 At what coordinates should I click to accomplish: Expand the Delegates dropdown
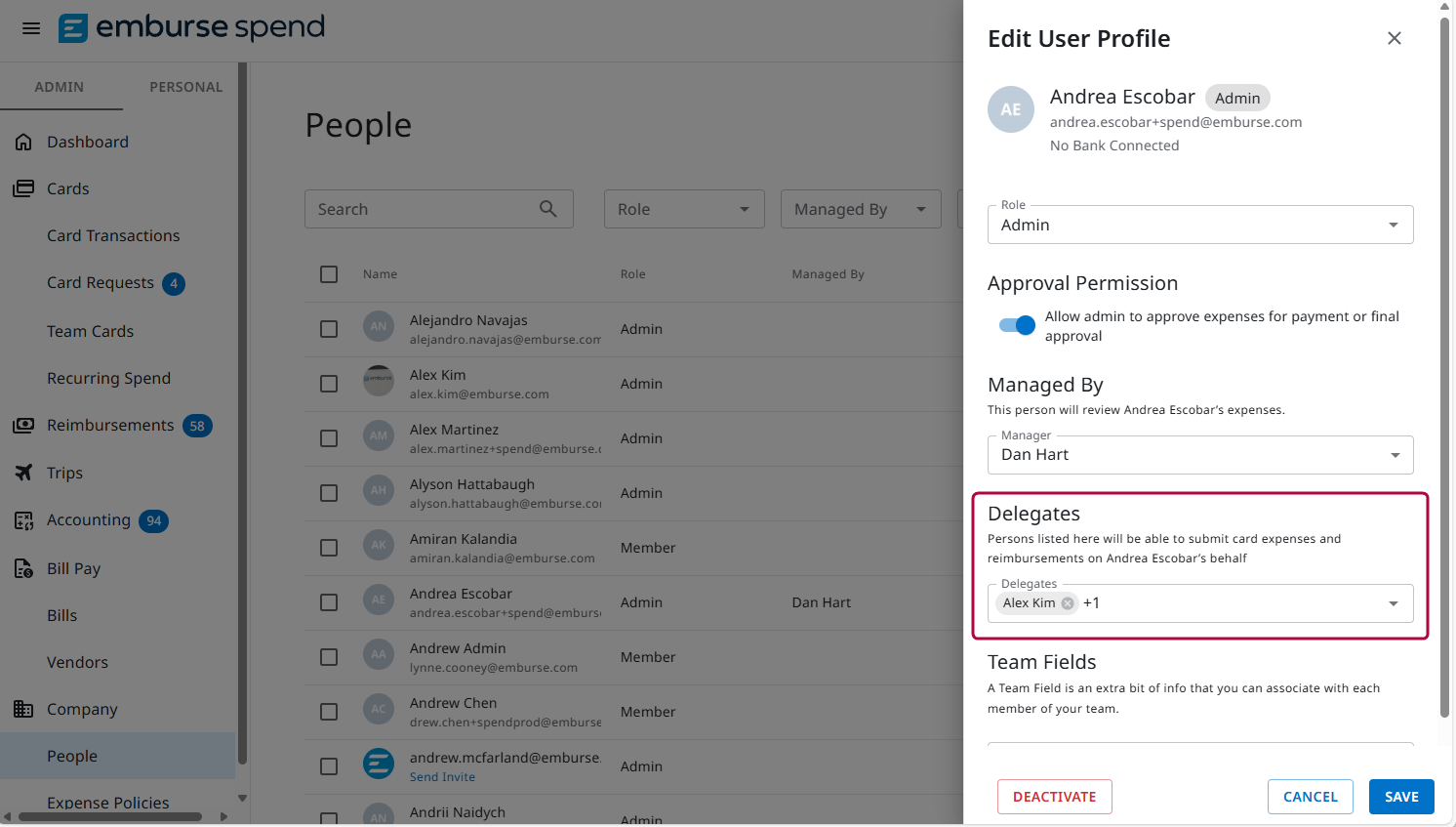coord(1394,603)
